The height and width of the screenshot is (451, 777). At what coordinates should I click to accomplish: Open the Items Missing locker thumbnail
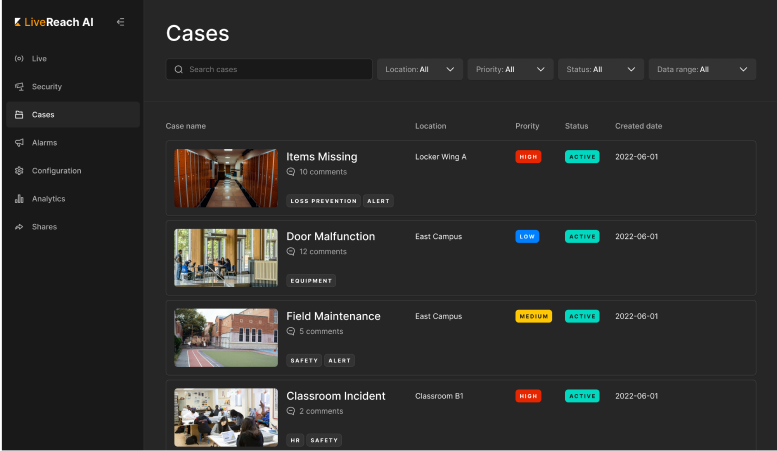pos(226,178)
